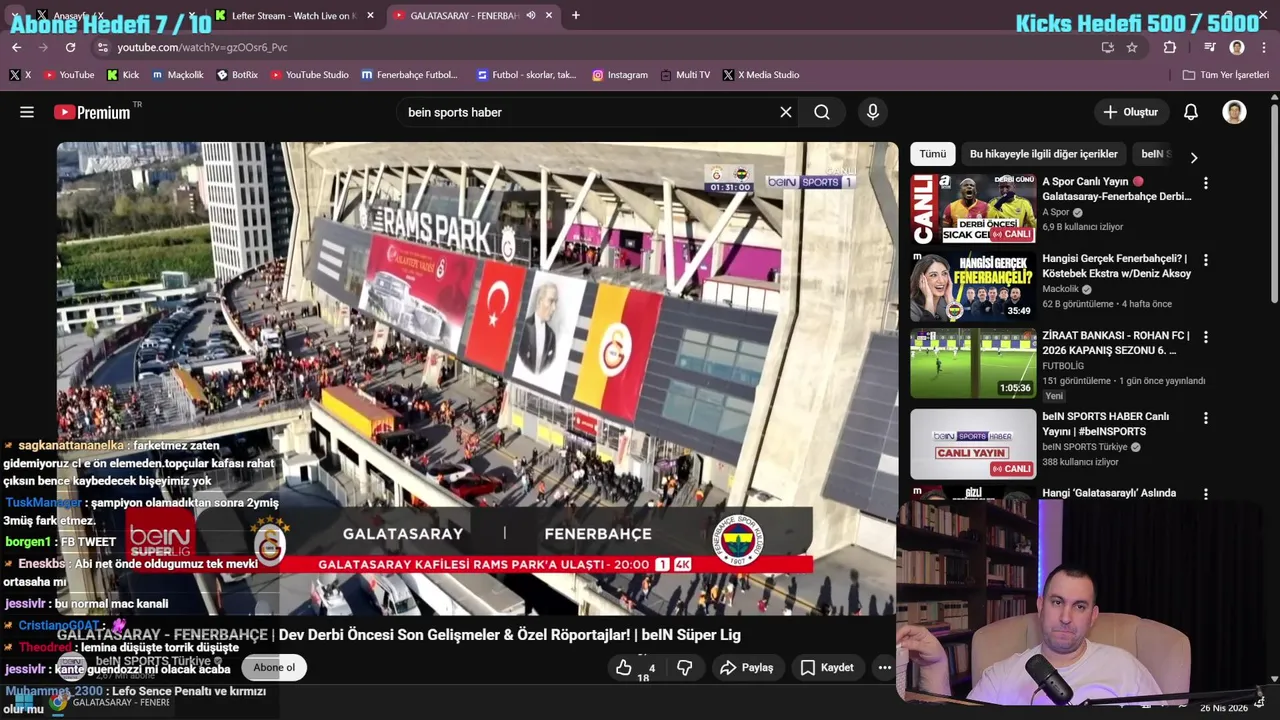1280x720 pixels.
Task: Start voice search with microphone
Action: click(873, 112)
